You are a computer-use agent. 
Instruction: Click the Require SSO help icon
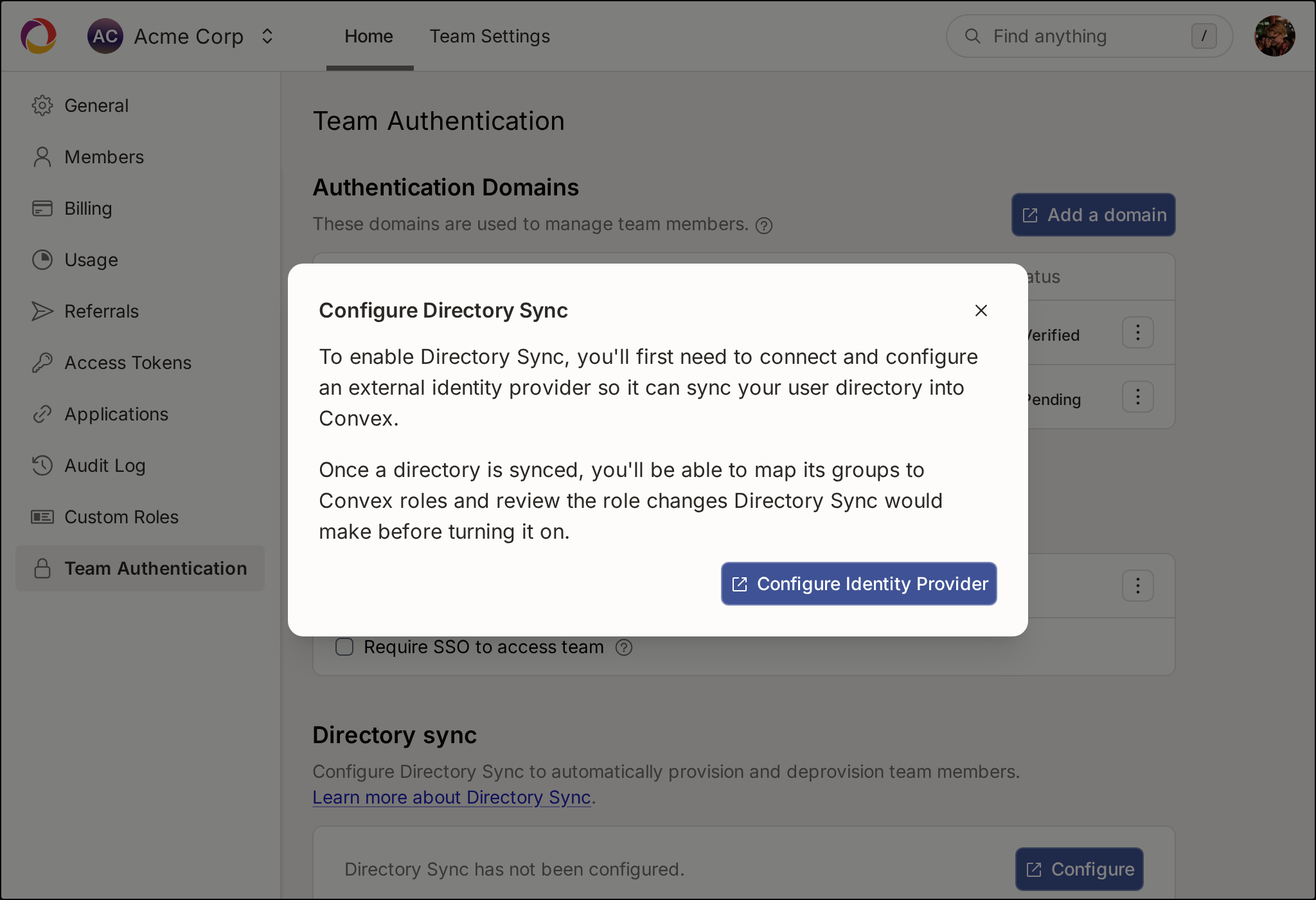tap(624, 647)
